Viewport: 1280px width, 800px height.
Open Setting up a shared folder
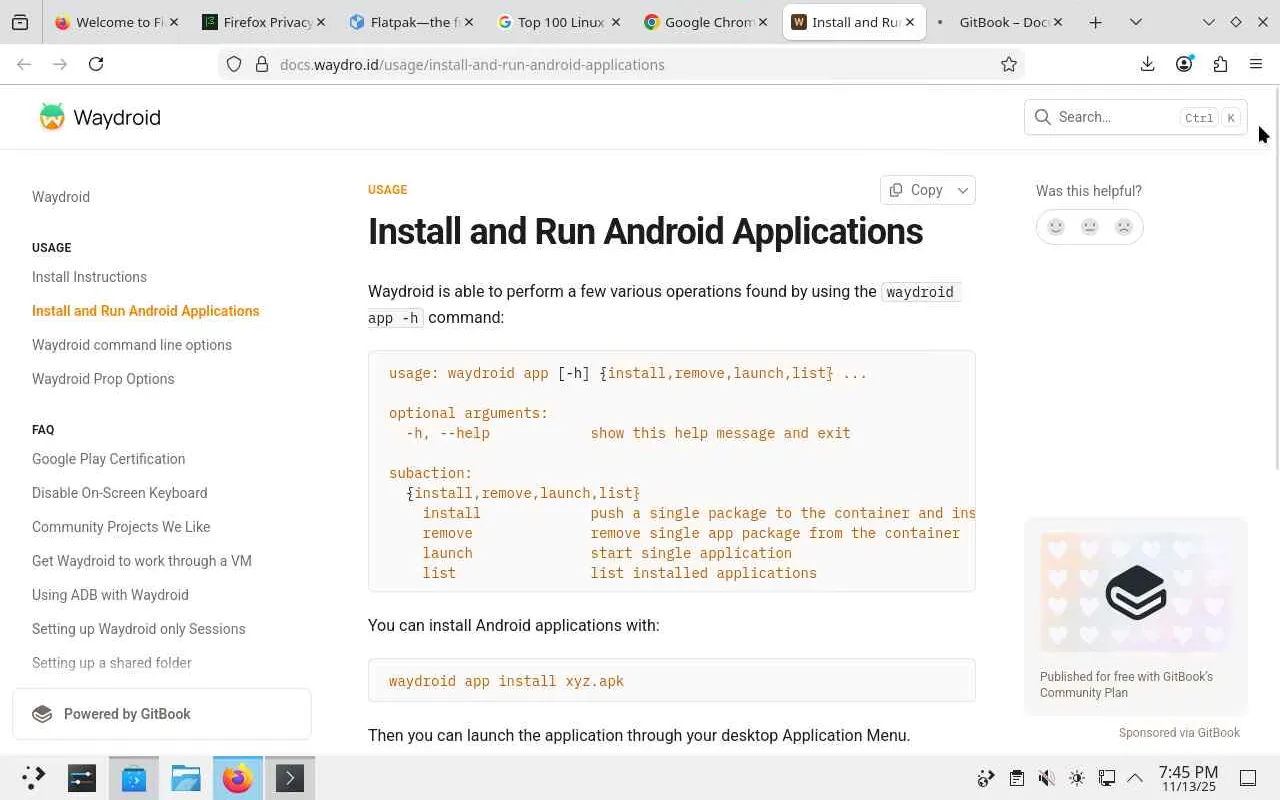111,663
